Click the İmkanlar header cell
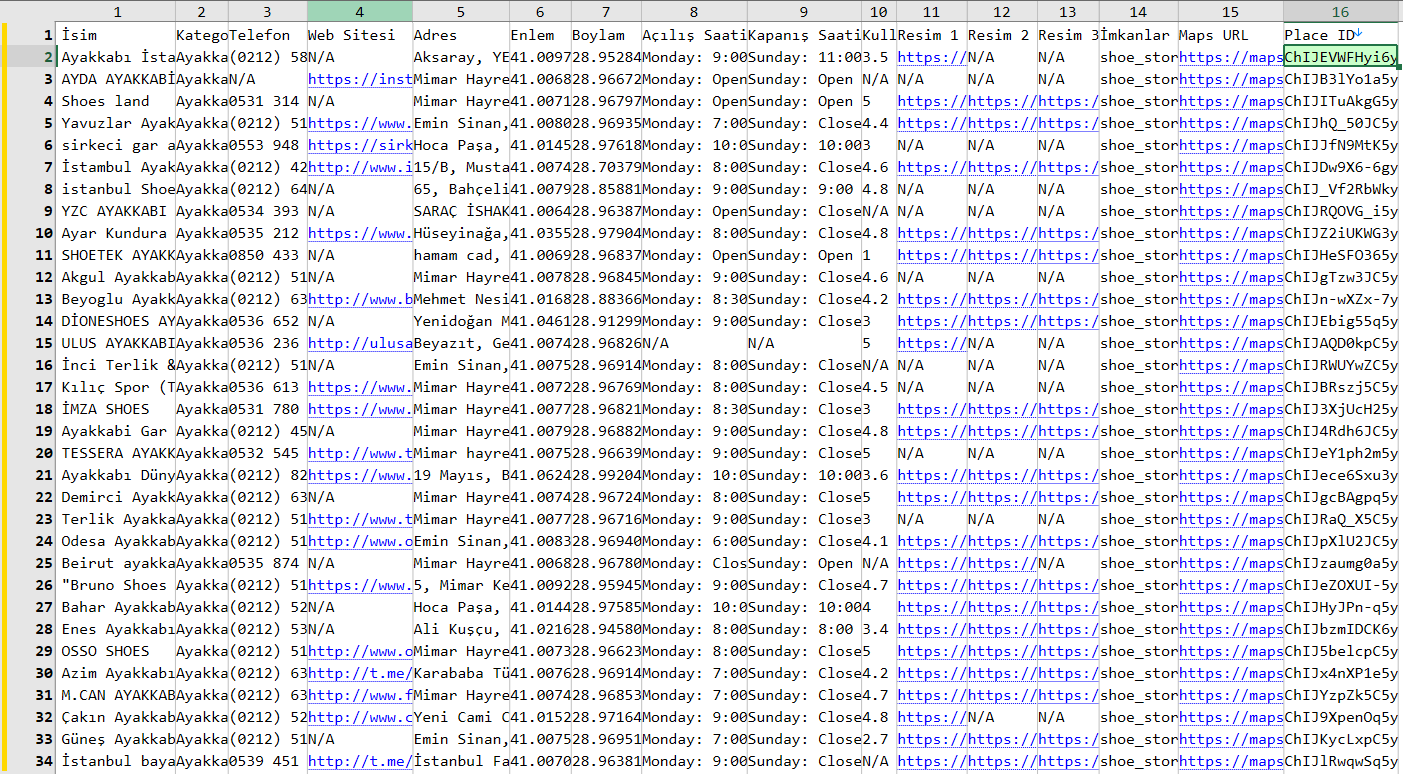Viewport: 1403px width, 774px height. tap(1138, 35)
